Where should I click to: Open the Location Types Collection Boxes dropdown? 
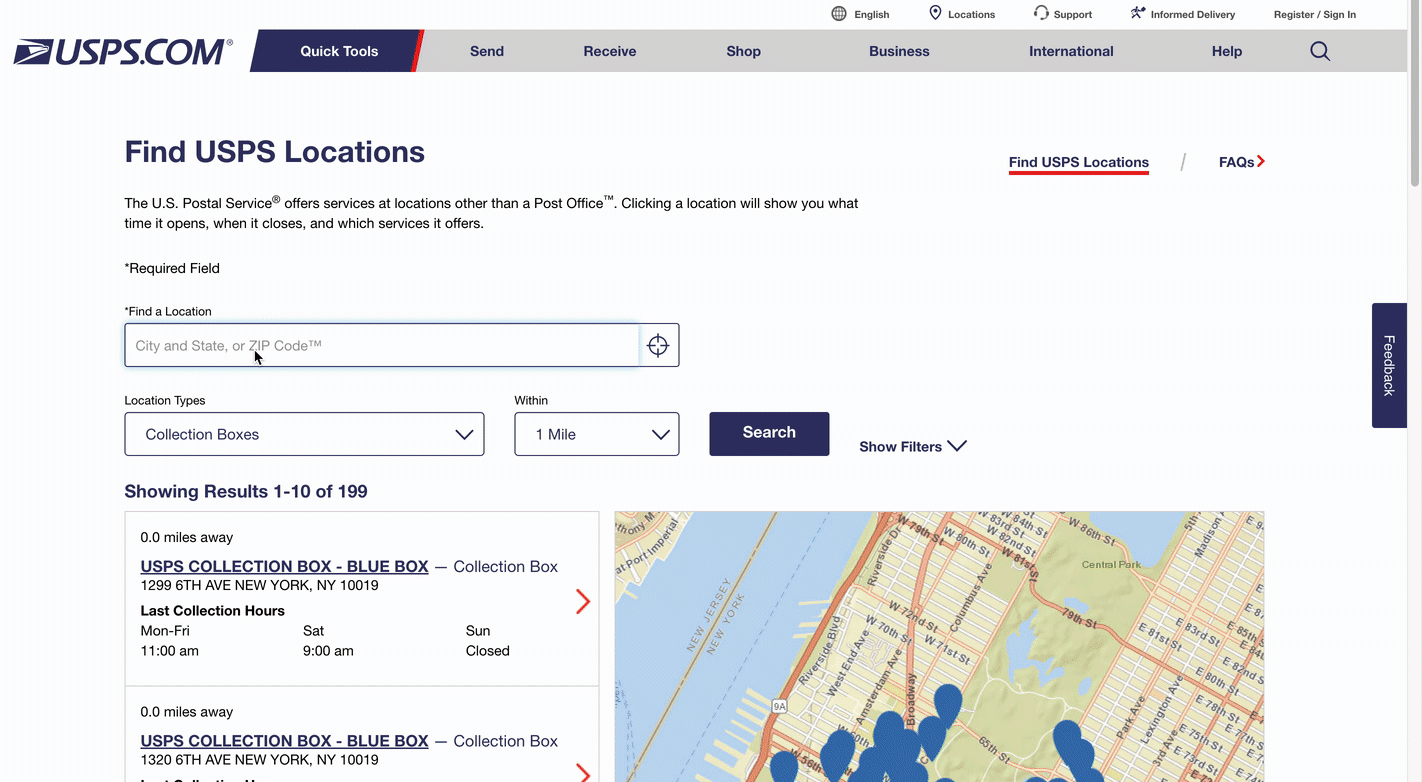click(304, 434)
